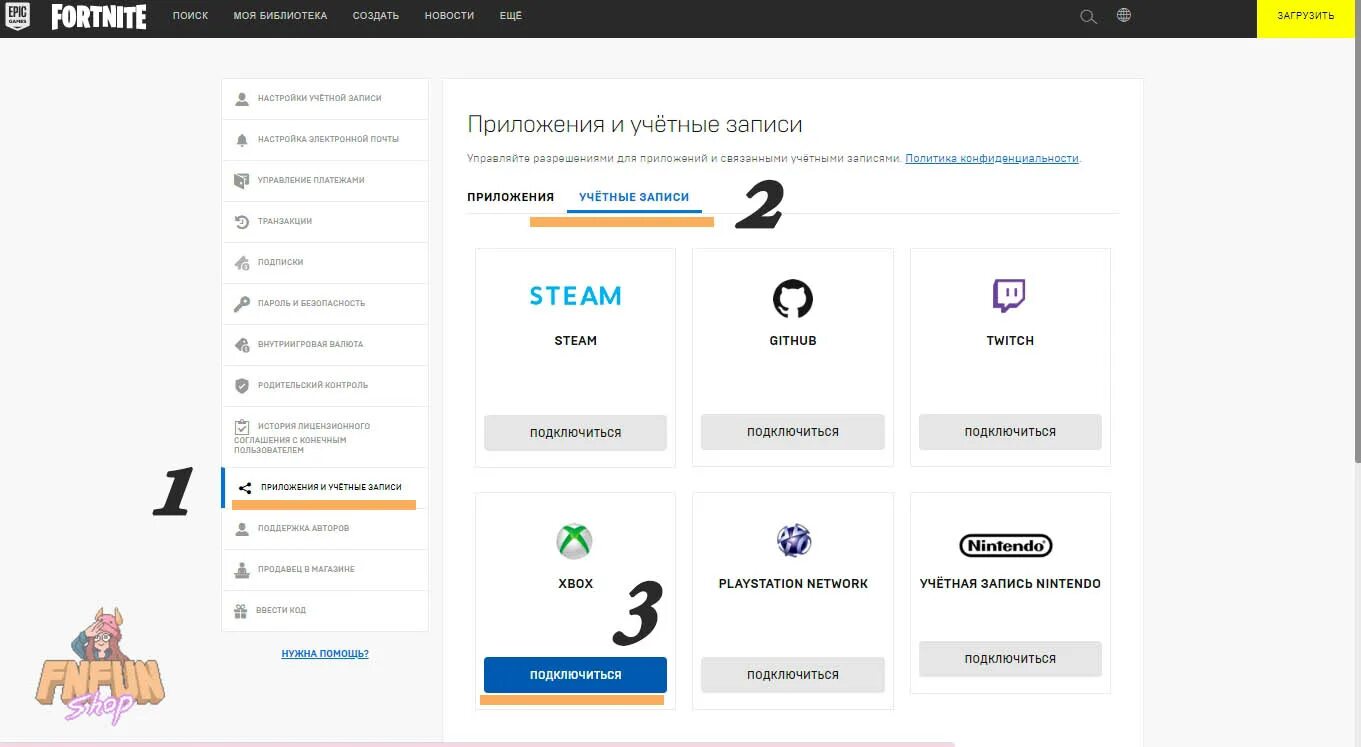
Task: Open the language globe icon
Action: pos(1124,15)
